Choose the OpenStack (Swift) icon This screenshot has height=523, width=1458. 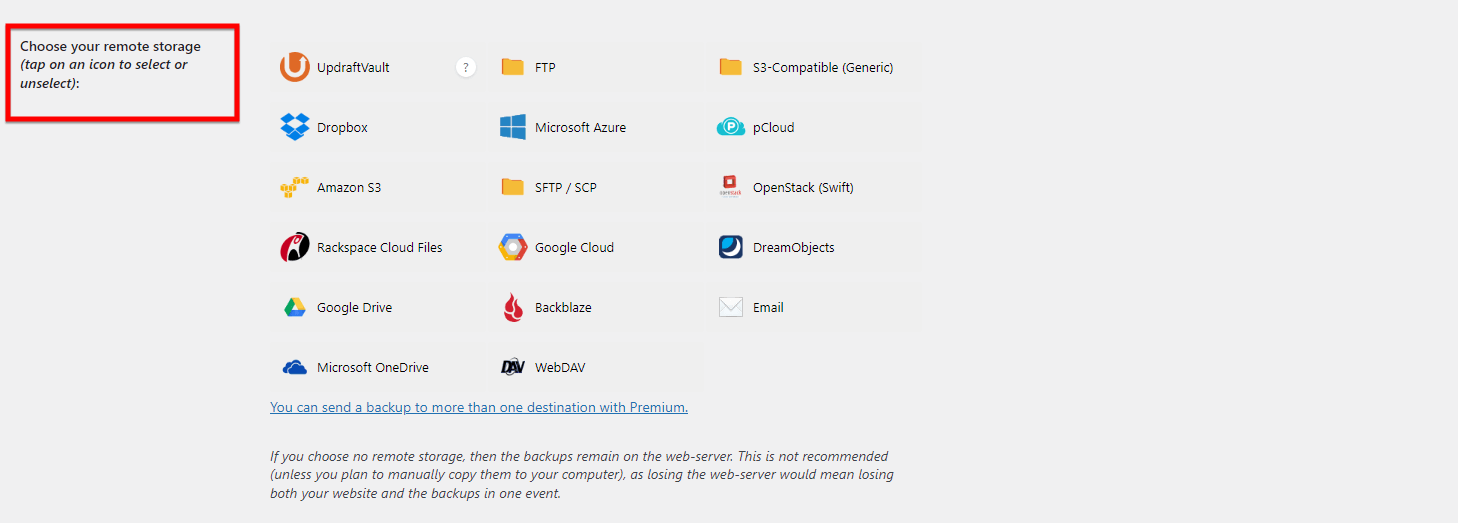731,187
